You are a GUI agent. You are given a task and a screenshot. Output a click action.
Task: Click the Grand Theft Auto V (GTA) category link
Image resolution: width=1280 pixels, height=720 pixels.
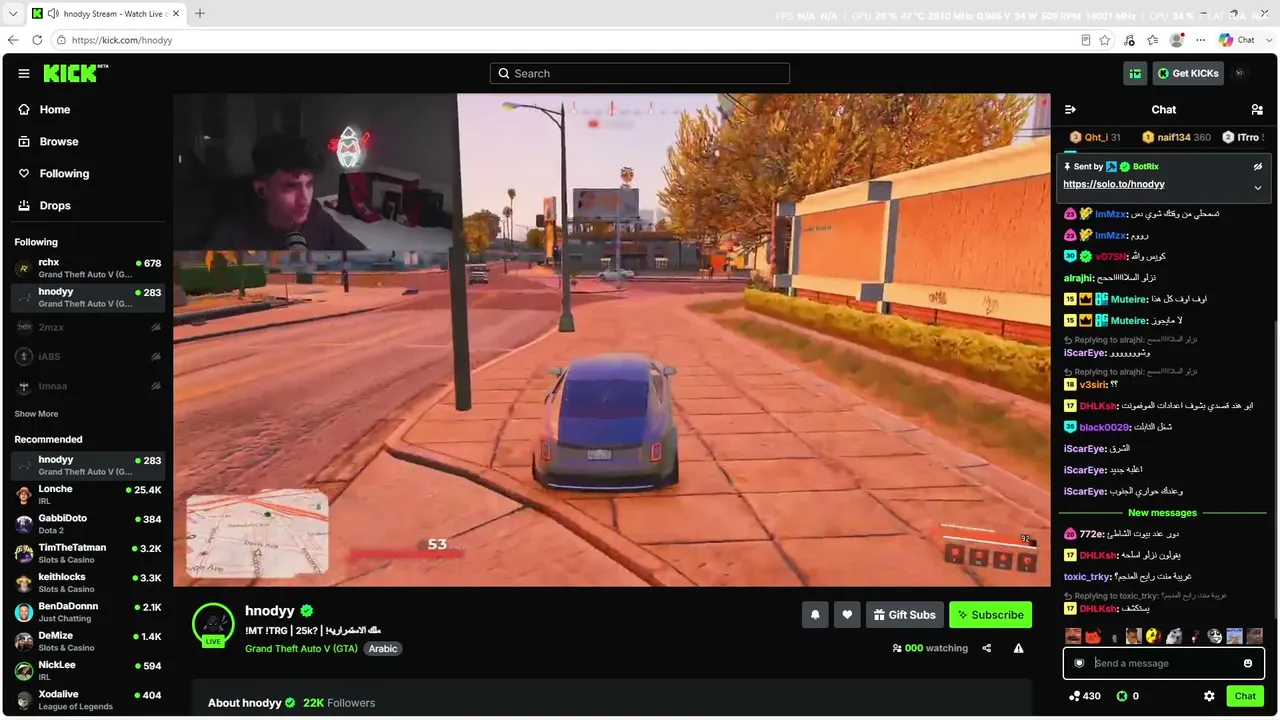click(x=301, y=649)
